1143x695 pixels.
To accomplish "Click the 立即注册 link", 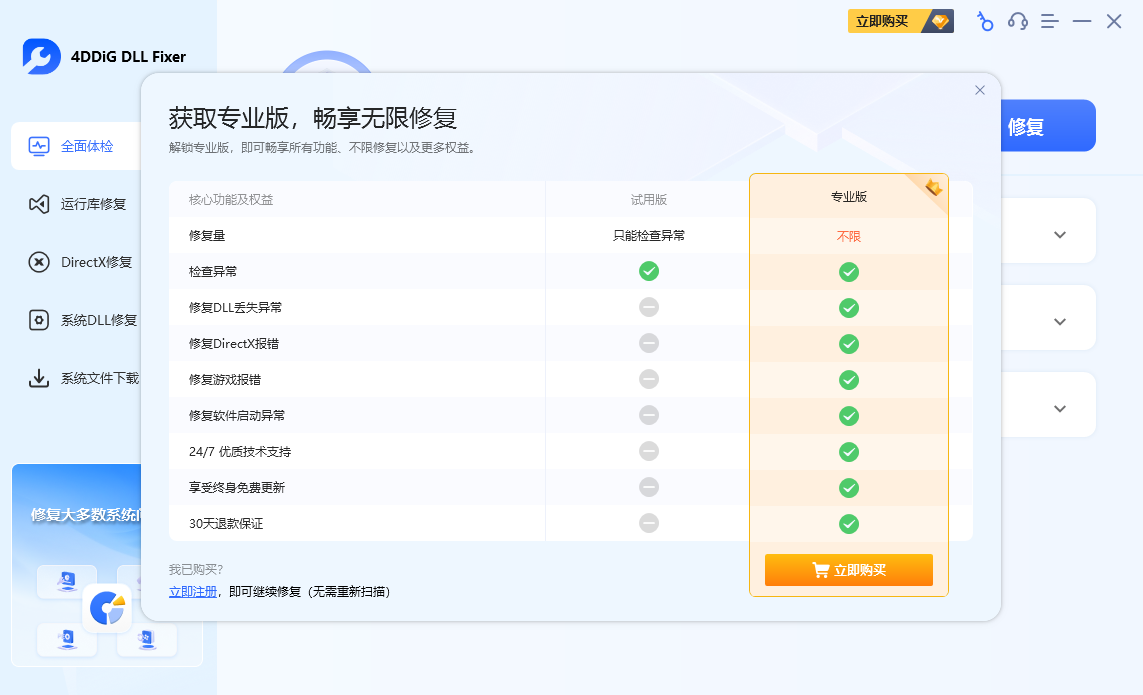I will 192,591.
